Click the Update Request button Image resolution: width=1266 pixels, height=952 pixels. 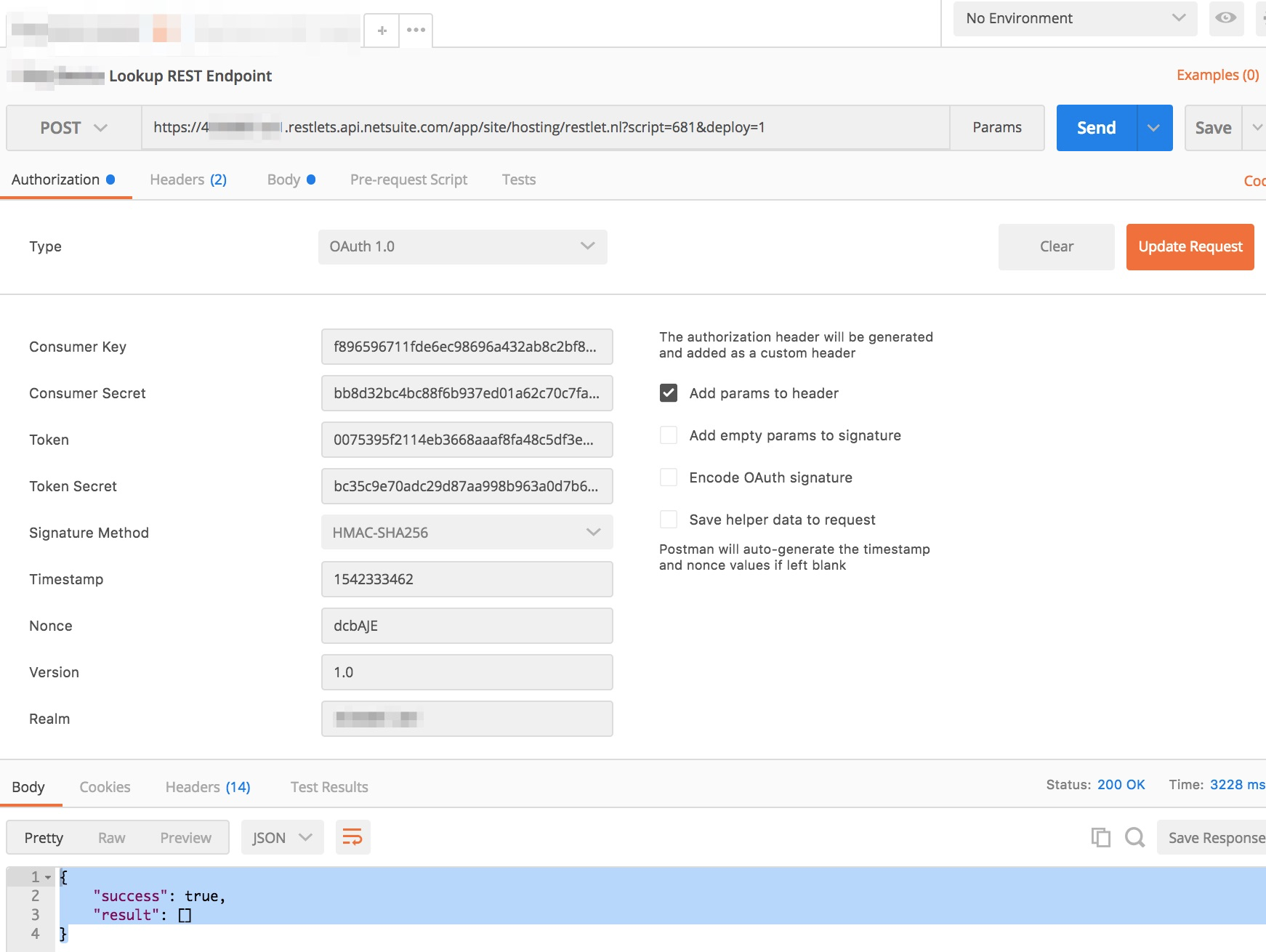(1190, 246)
